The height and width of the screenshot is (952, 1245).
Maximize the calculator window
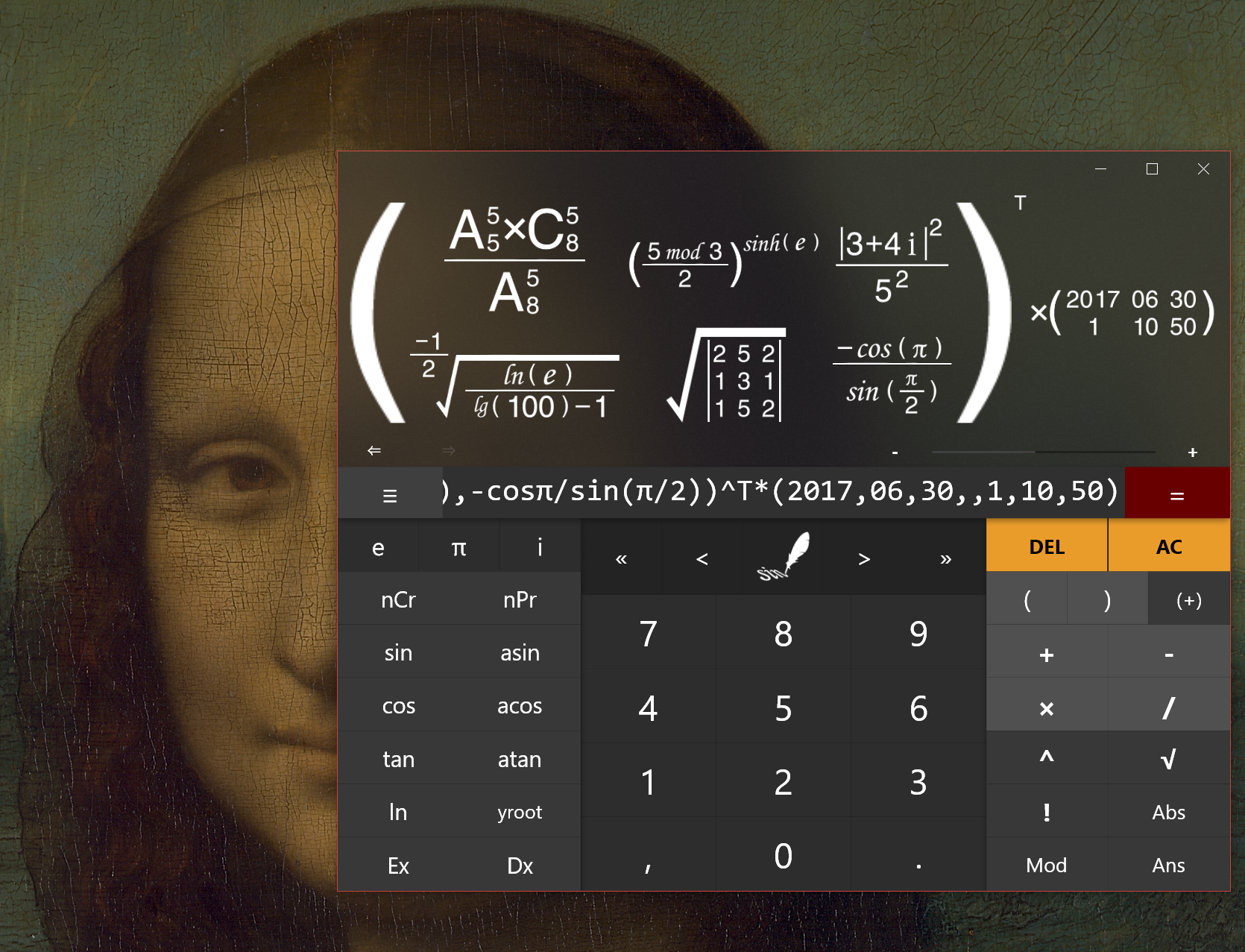coord(1152,169)
